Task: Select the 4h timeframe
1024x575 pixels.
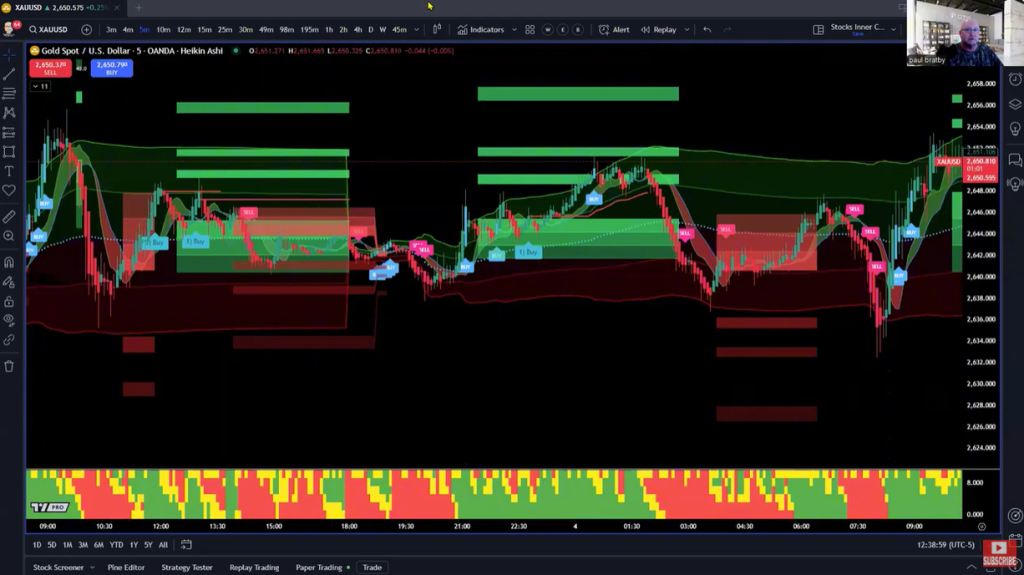Action: [358, 29]
